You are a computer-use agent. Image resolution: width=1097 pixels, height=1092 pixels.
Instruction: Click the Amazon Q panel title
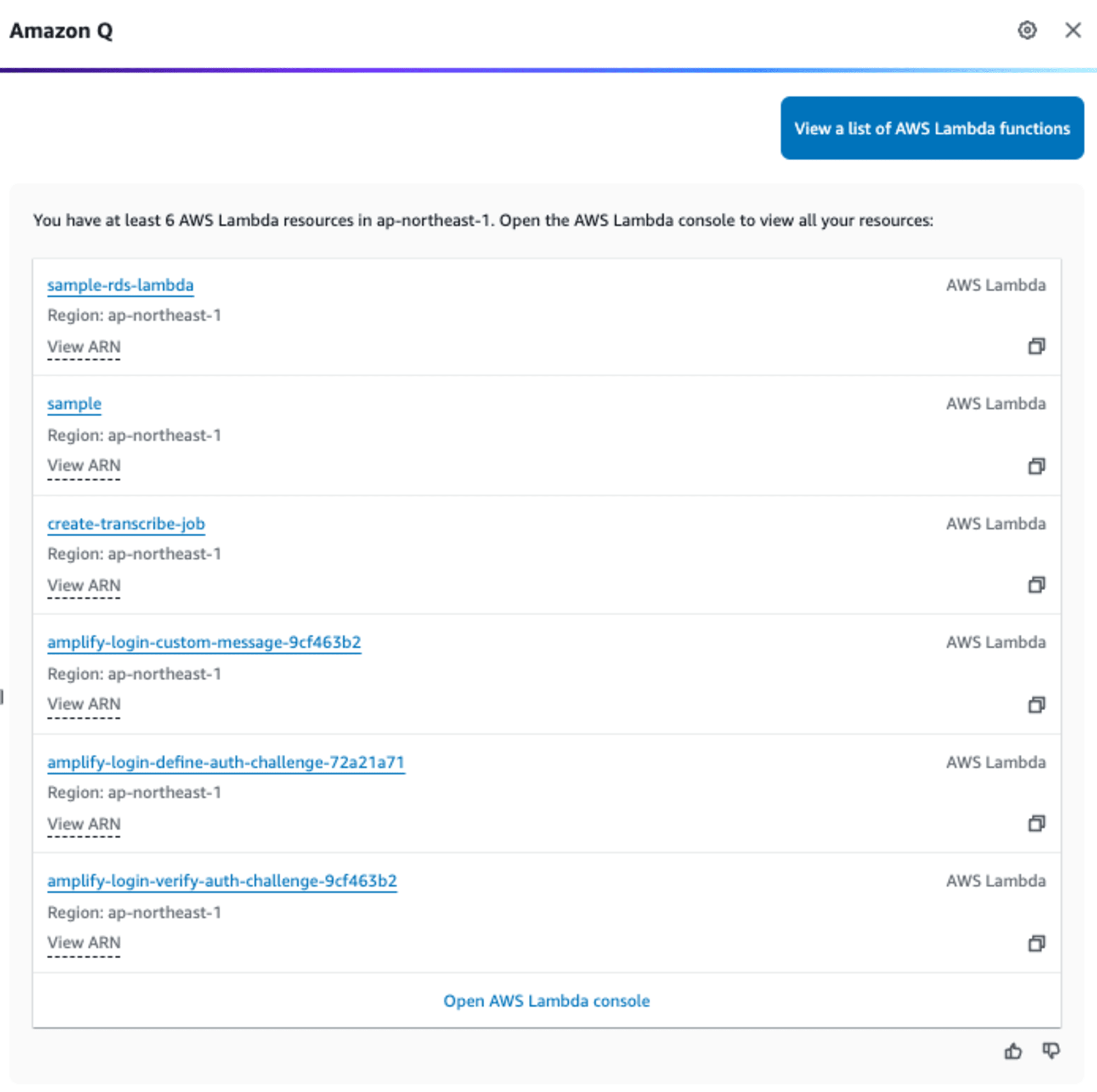61,31
